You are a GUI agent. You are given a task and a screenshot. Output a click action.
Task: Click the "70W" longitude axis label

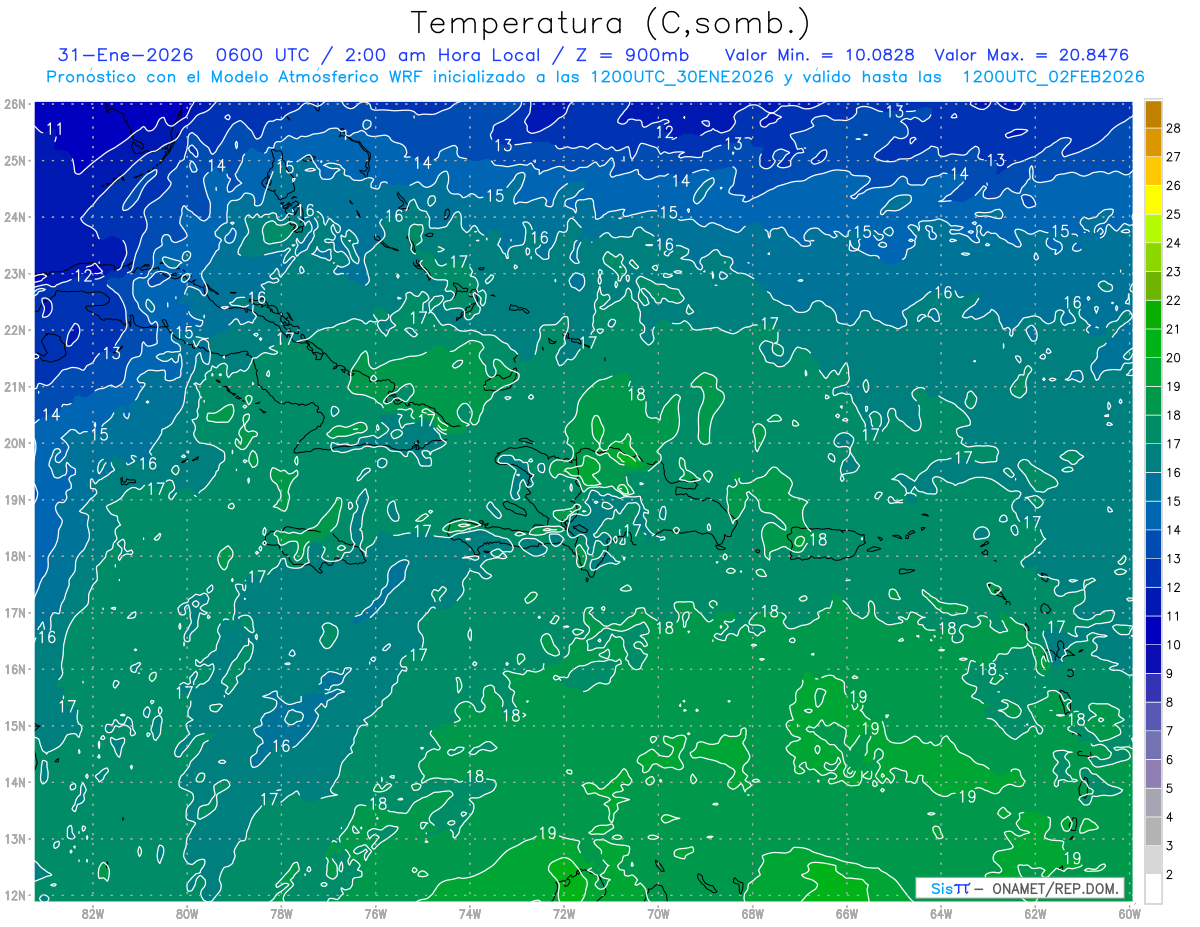pyautogui.click(x=658, y=913)
